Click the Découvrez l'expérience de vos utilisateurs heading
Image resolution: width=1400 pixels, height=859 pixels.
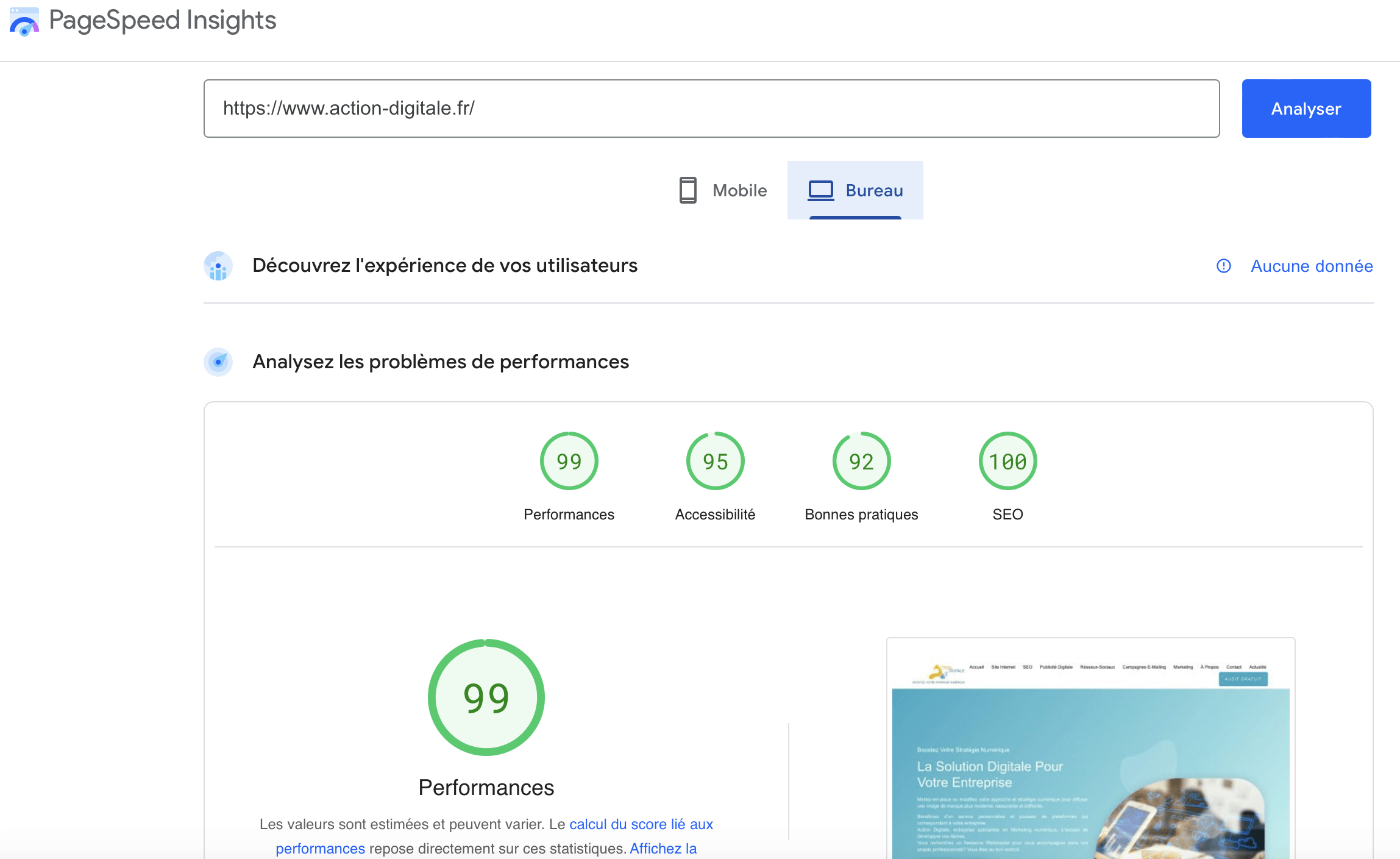click(445, 266)
